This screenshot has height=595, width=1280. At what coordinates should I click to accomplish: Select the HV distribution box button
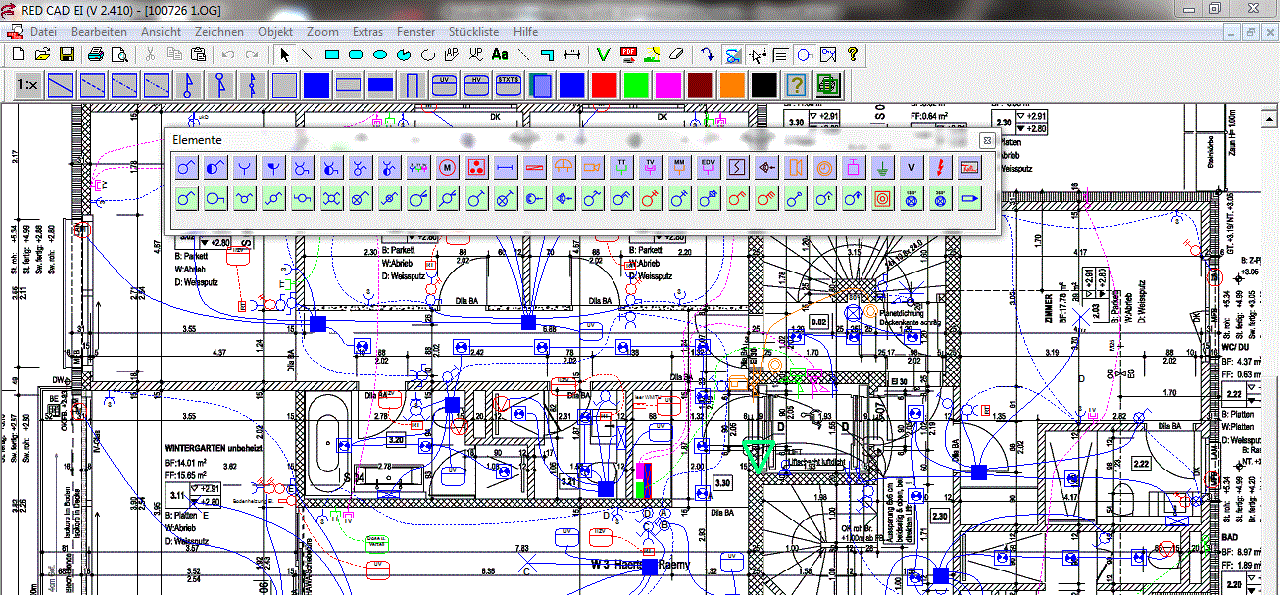click(x=476, y=85)
